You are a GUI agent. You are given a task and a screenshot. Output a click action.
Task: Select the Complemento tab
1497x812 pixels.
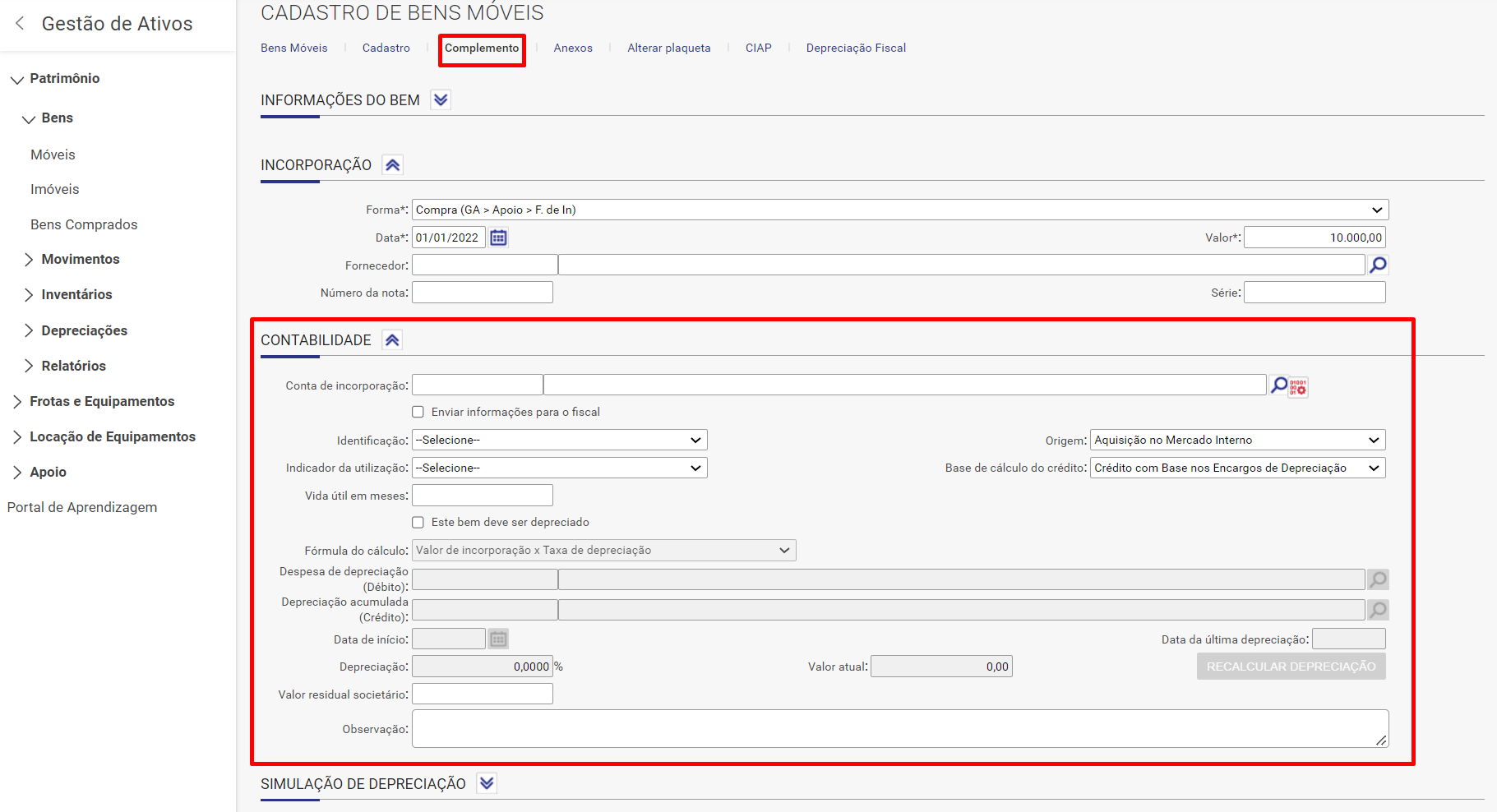pyautogui.click(x=482, y=48)
